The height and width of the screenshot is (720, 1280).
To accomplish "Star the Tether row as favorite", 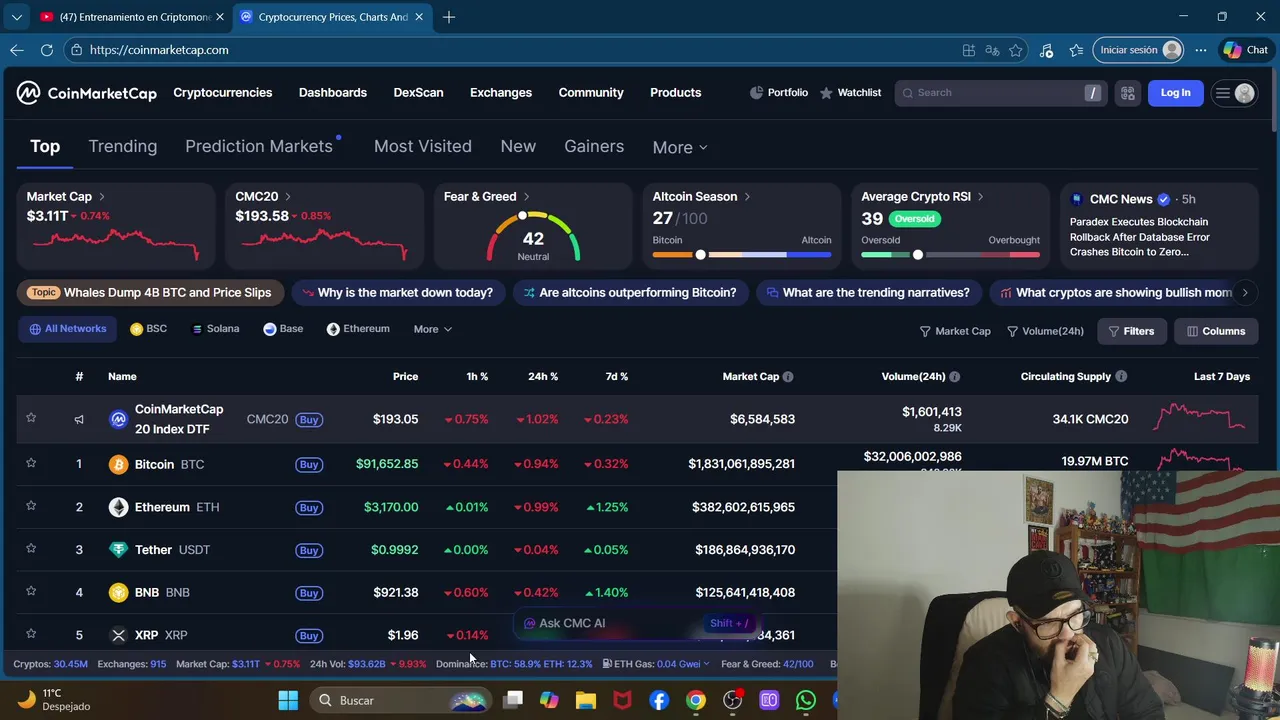I will point(31,548).
